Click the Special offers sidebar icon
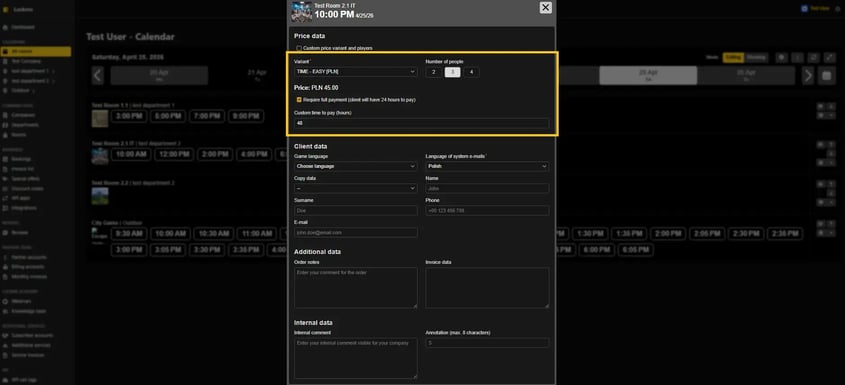The height and width of the screenshot is (385, 845). coord(5,178)
